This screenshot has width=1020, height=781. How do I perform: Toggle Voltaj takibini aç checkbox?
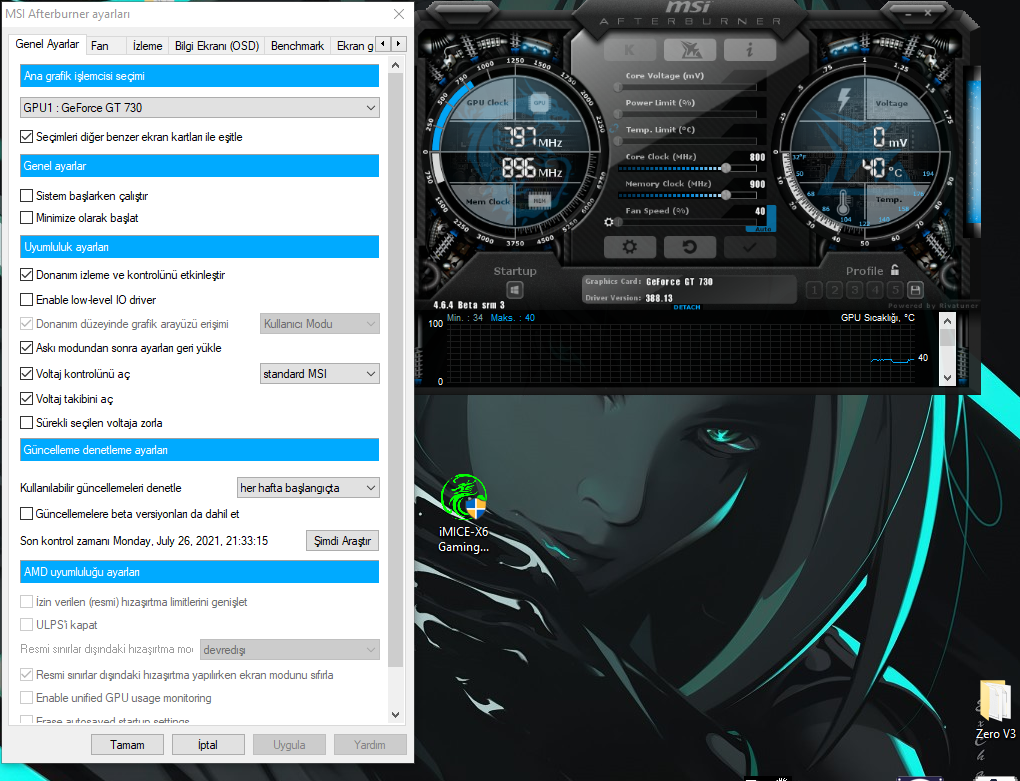[x=27, y=399]
